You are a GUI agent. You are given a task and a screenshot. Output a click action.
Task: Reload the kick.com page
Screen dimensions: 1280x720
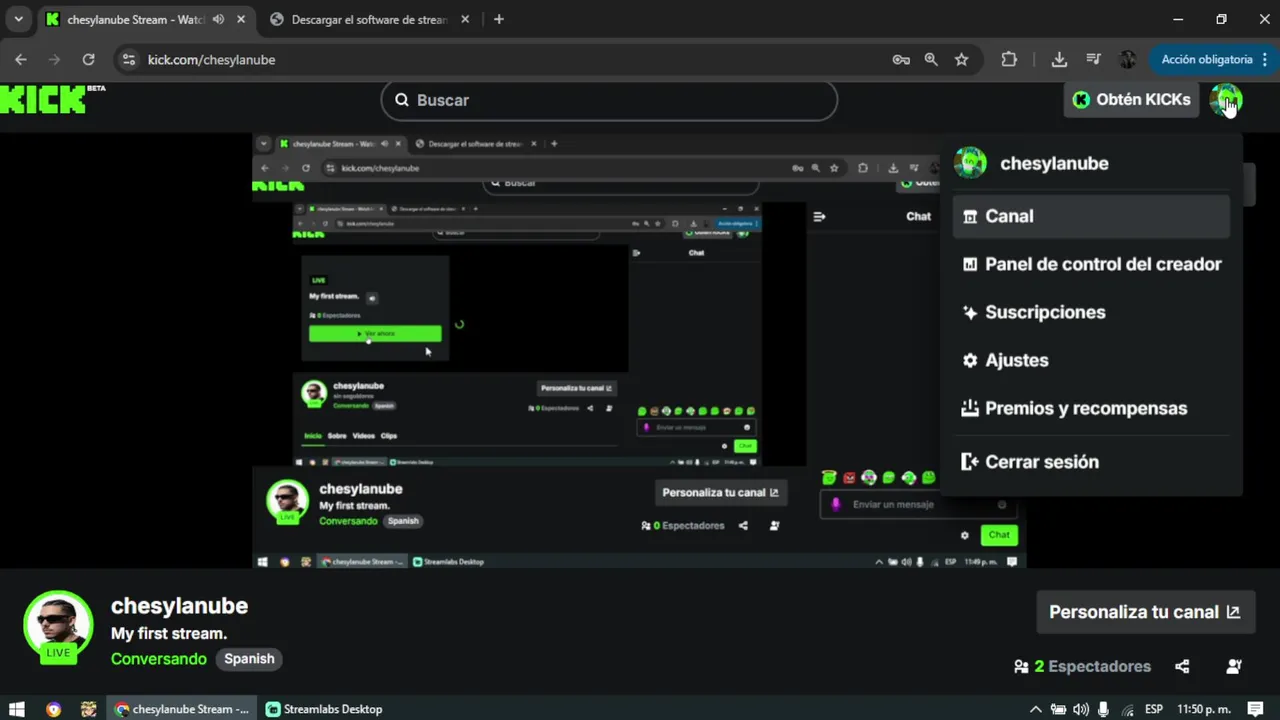[88, 60]
